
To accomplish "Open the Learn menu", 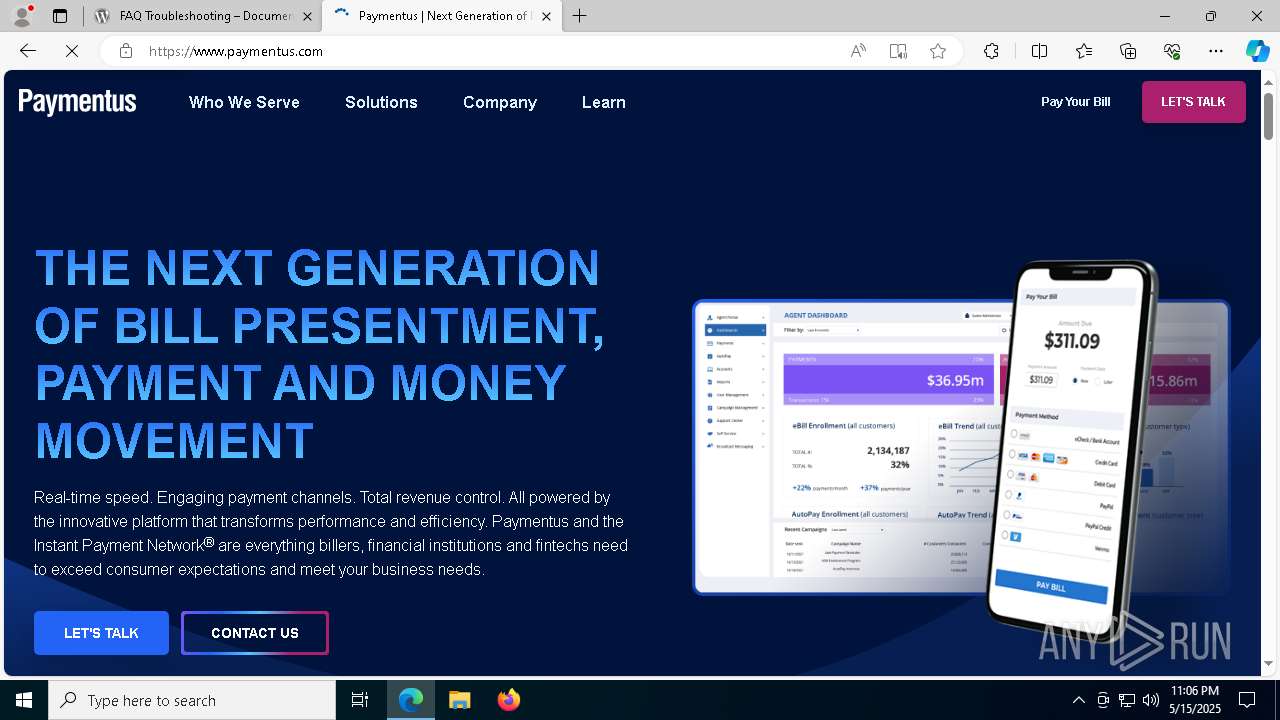I will point(604,102).
